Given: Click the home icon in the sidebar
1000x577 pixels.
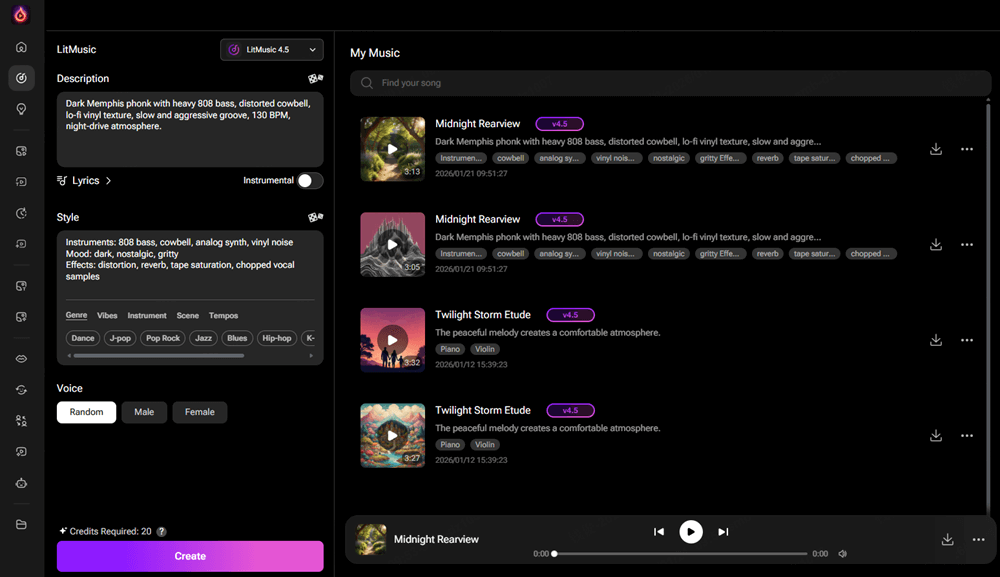Looking at the screenshot, I should 21,47.
